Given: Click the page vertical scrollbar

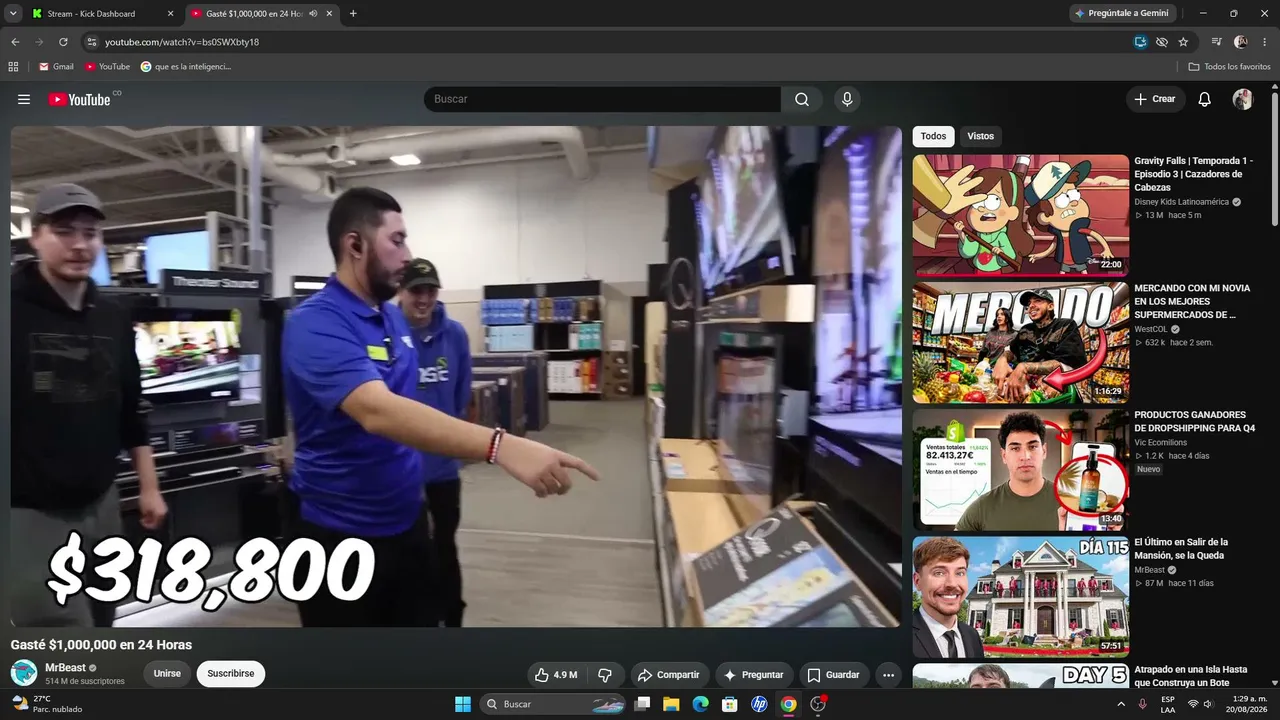Looking at the screenshot, I should click(x=1275, y=160).
